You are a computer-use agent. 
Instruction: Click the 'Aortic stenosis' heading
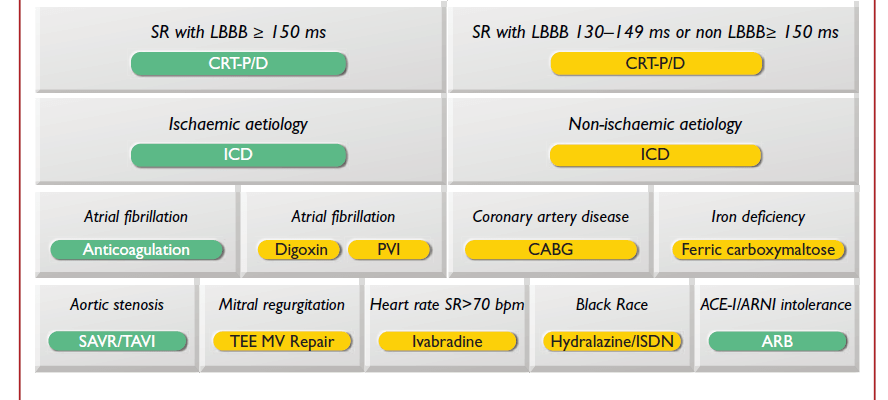[117, 305]
